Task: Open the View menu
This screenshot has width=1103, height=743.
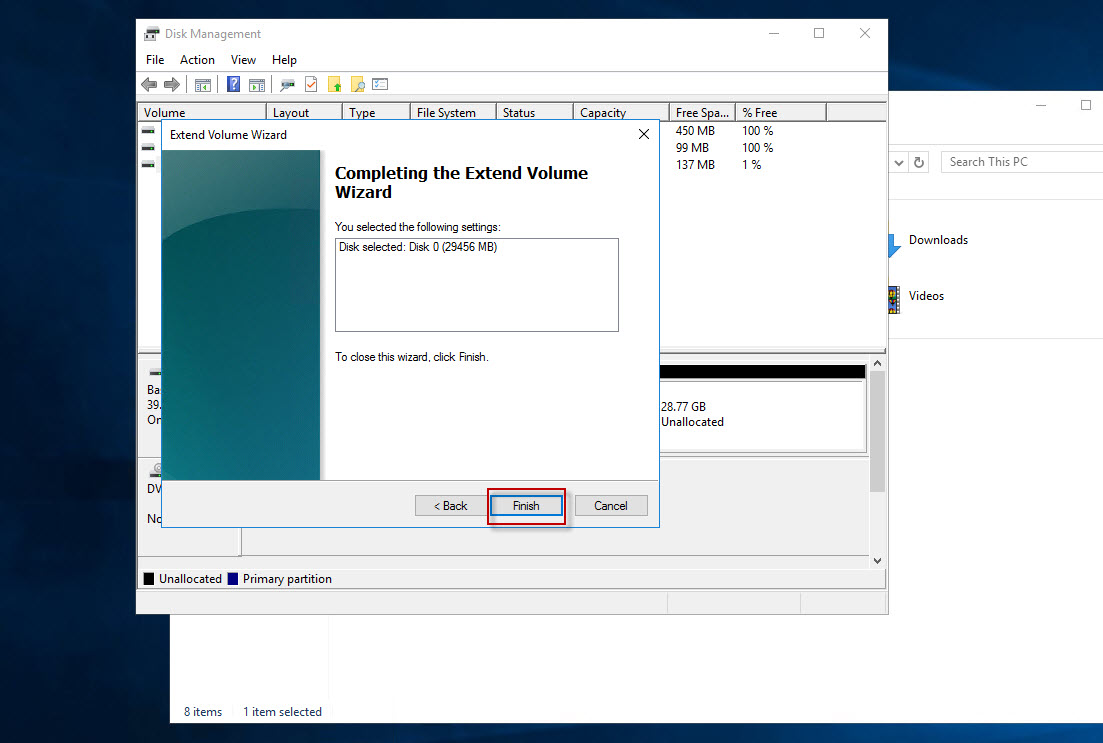Action: pyautogui.click(x=243, y=60)
